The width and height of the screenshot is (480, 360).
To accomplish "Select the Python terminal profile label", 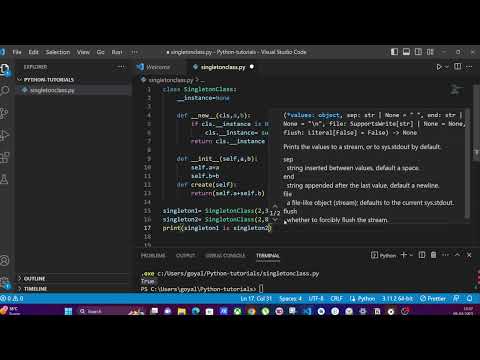I will tap(384, 255).
